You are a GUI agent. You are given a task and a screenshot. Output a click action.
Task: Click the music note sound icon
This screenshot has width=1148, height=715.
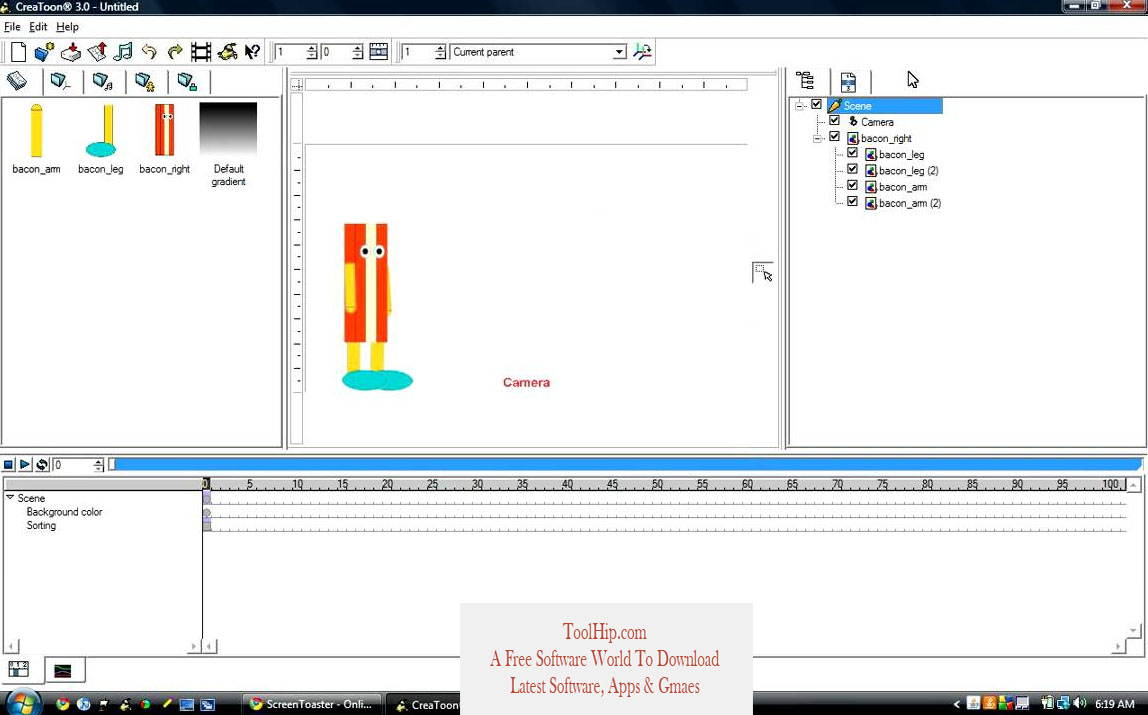click(x=123, y=52)
